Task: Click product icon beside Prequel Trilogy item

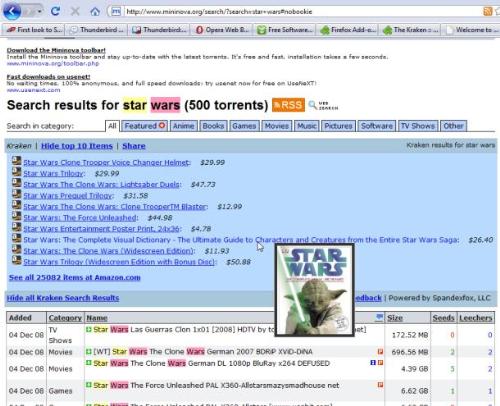Action: 17,194
